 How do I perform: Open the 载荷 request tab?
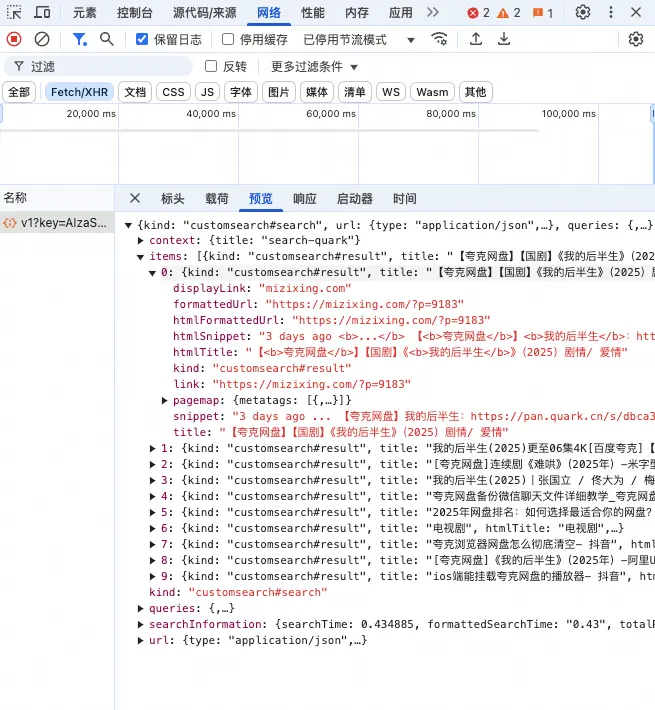point(217,199)
